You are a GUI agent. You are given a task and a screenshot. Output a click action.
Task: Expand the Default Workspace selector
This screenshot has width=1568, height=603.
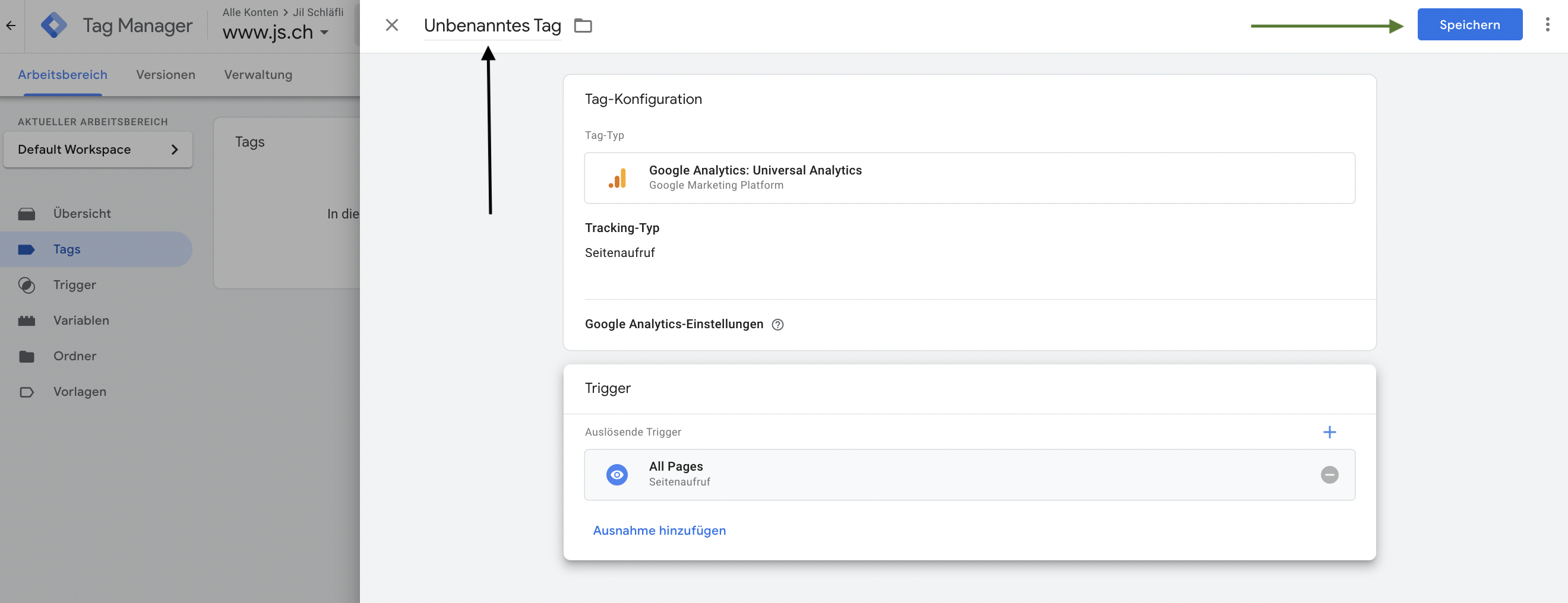coord(98,150)
